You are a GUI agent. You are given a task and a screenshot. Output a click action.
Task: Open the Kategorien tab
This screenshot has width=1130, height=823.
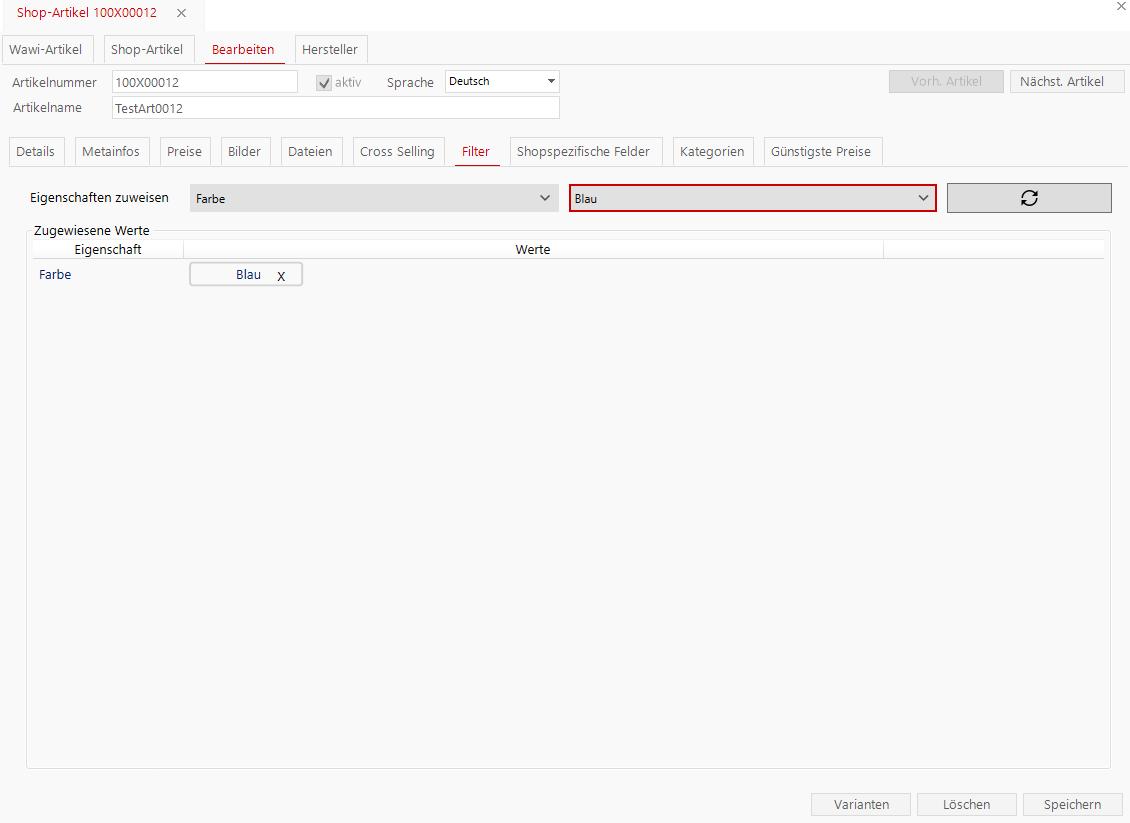(x=712, y=151)
